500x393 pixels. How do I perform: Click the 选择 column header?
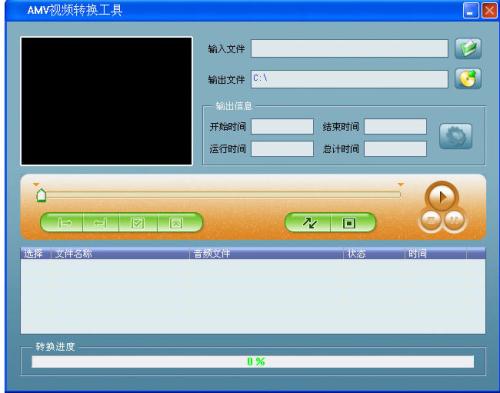pyautogui.click(x=35, y=254)
